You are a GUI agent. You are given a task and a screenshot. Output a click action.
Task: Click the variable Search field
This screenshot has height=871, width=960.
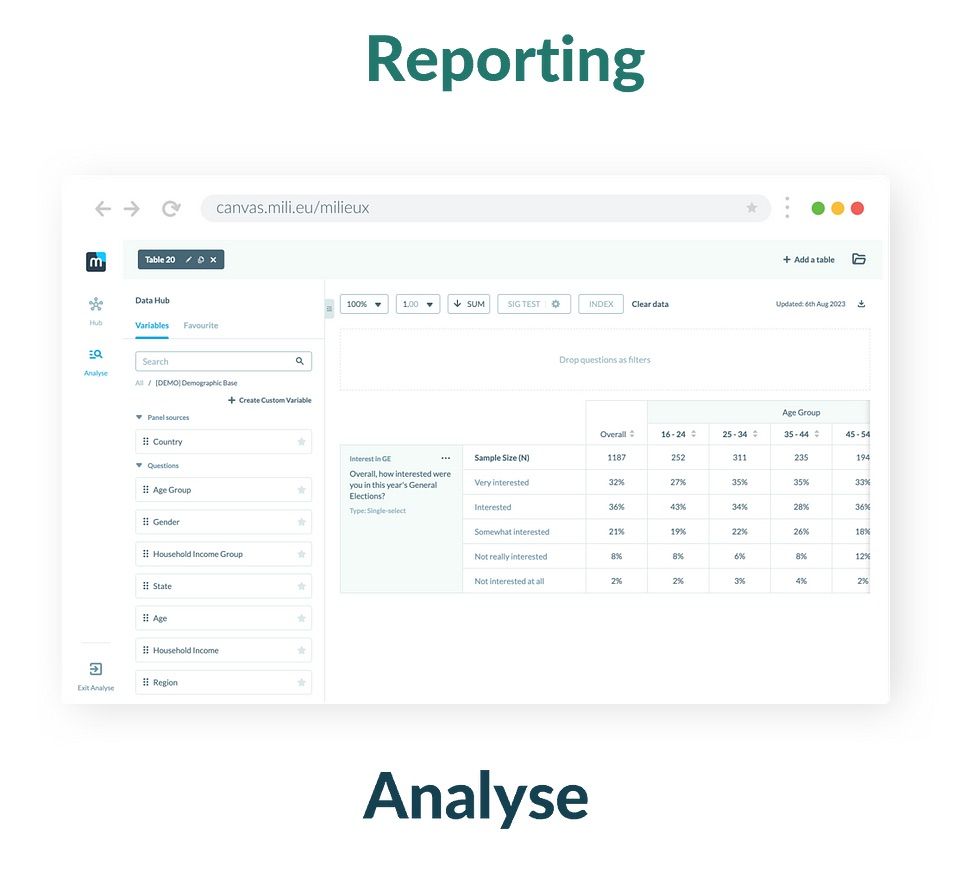click(x=217, y=361)
